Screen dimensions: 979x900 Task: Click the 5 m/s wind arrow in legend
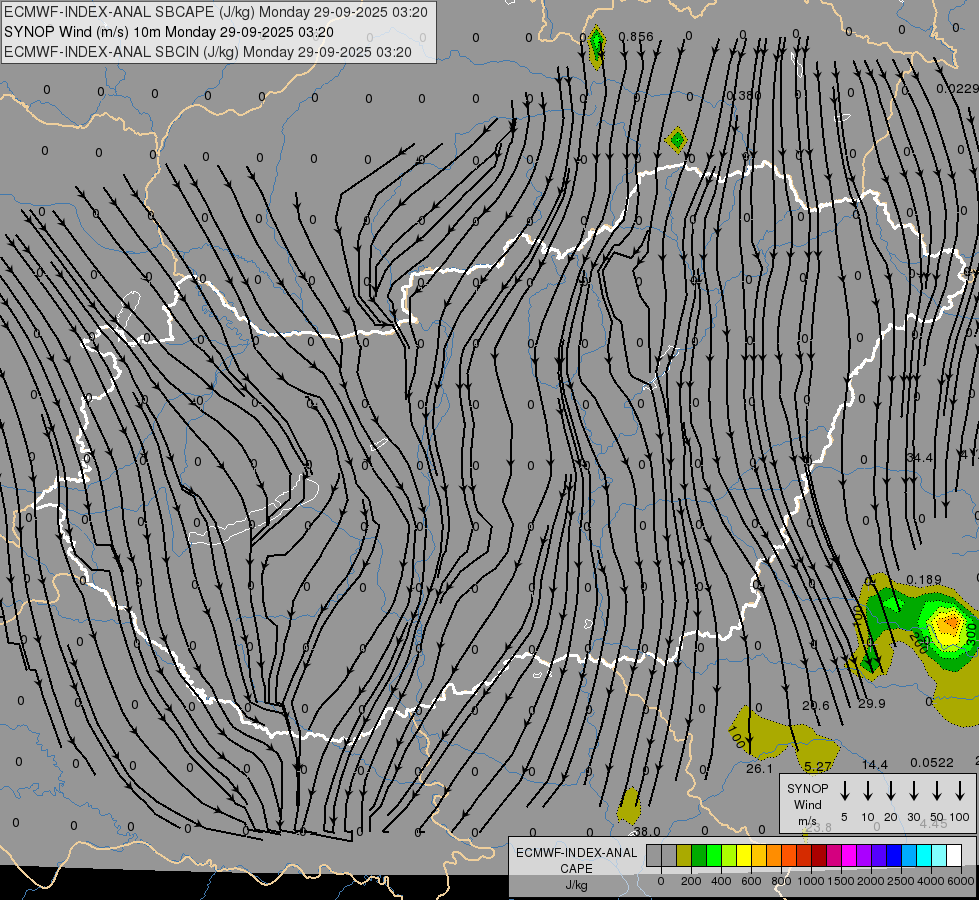pyautogui.click(x=845, y=791)
